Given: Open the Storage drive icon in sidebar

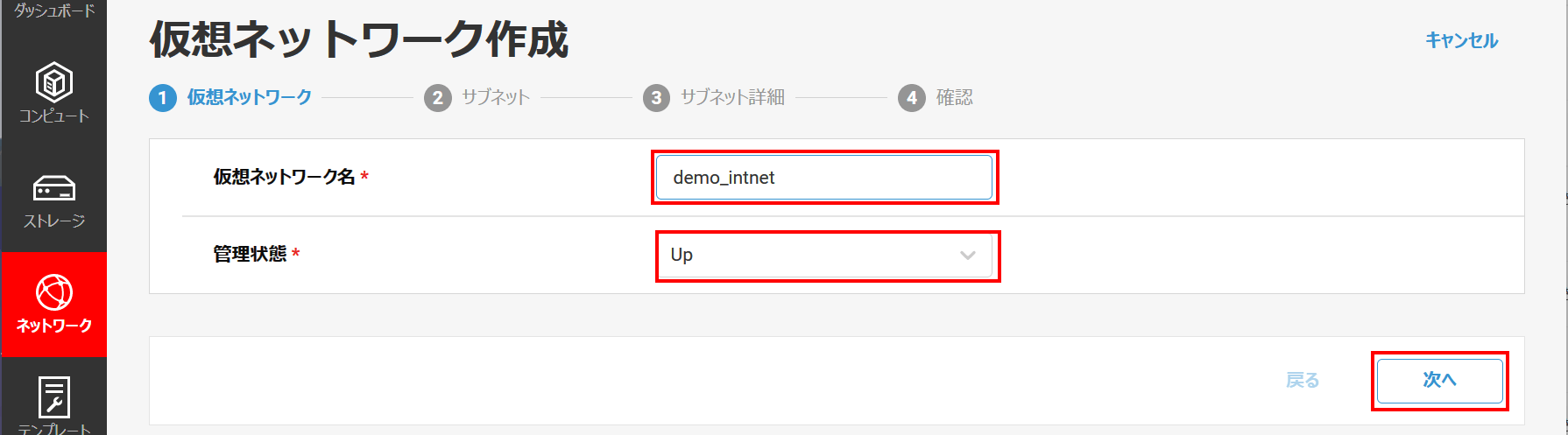Looking at the screenshot, I should click(53, 188).
